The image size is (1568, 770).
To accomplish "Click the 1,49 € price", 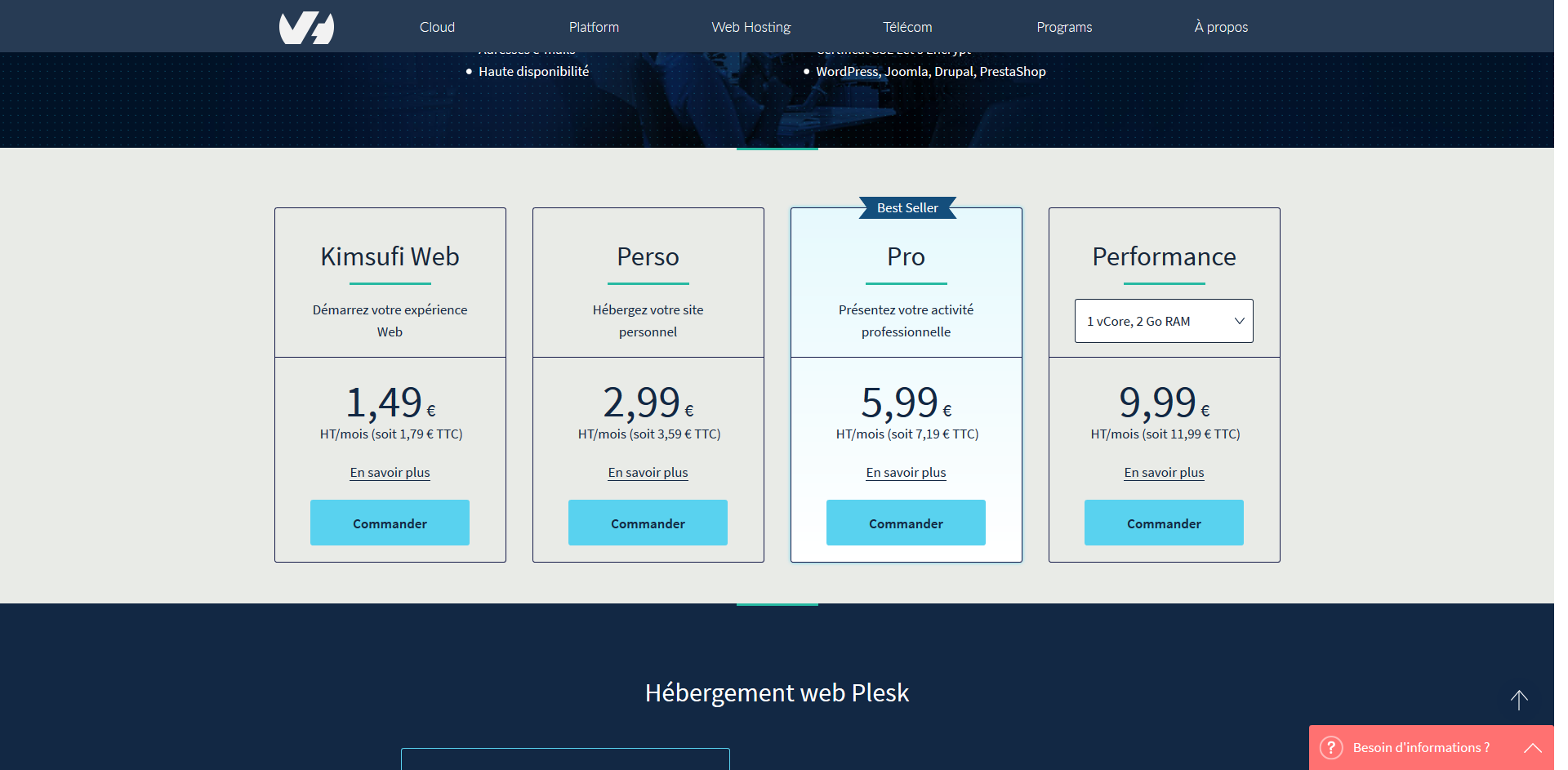I will pos(390,403).
